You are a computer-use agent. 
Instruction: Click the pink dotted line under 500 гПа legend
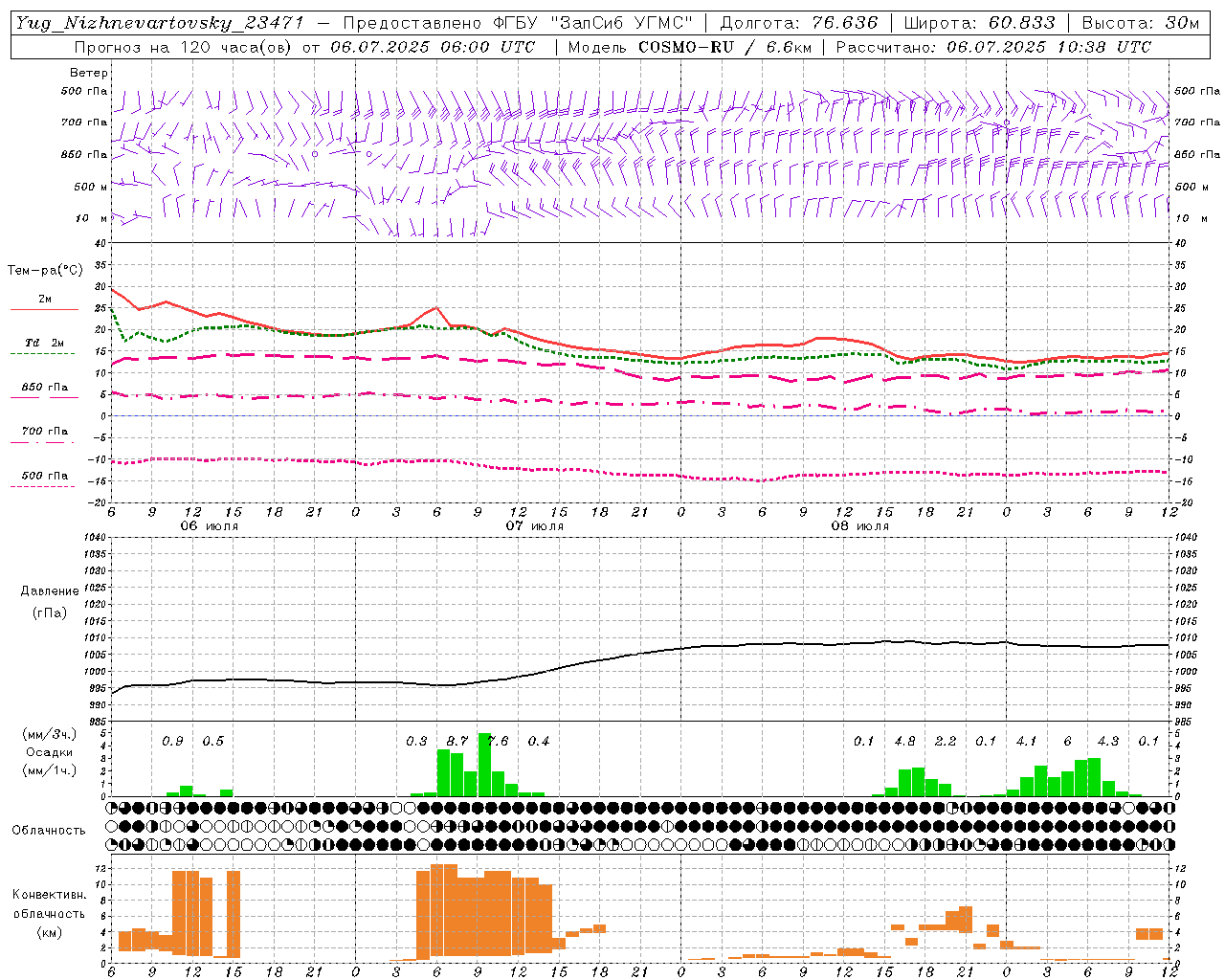pos(43,486)
